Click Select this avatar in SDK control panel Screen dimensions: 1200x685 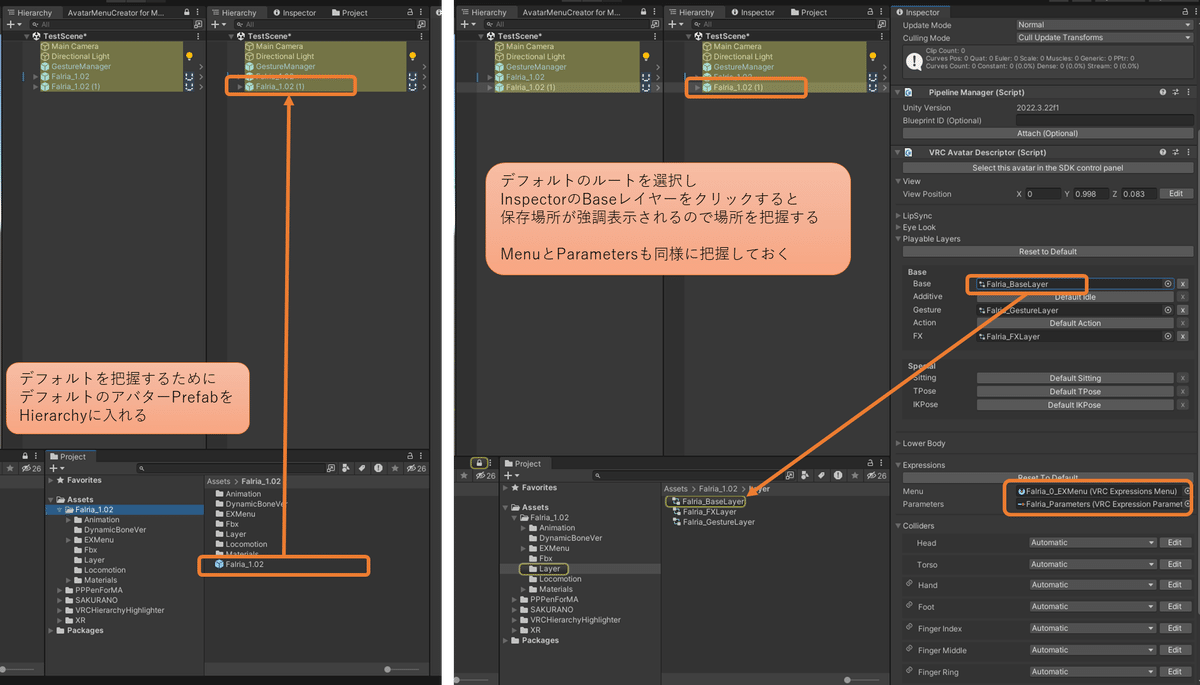tap(1048, 167)
